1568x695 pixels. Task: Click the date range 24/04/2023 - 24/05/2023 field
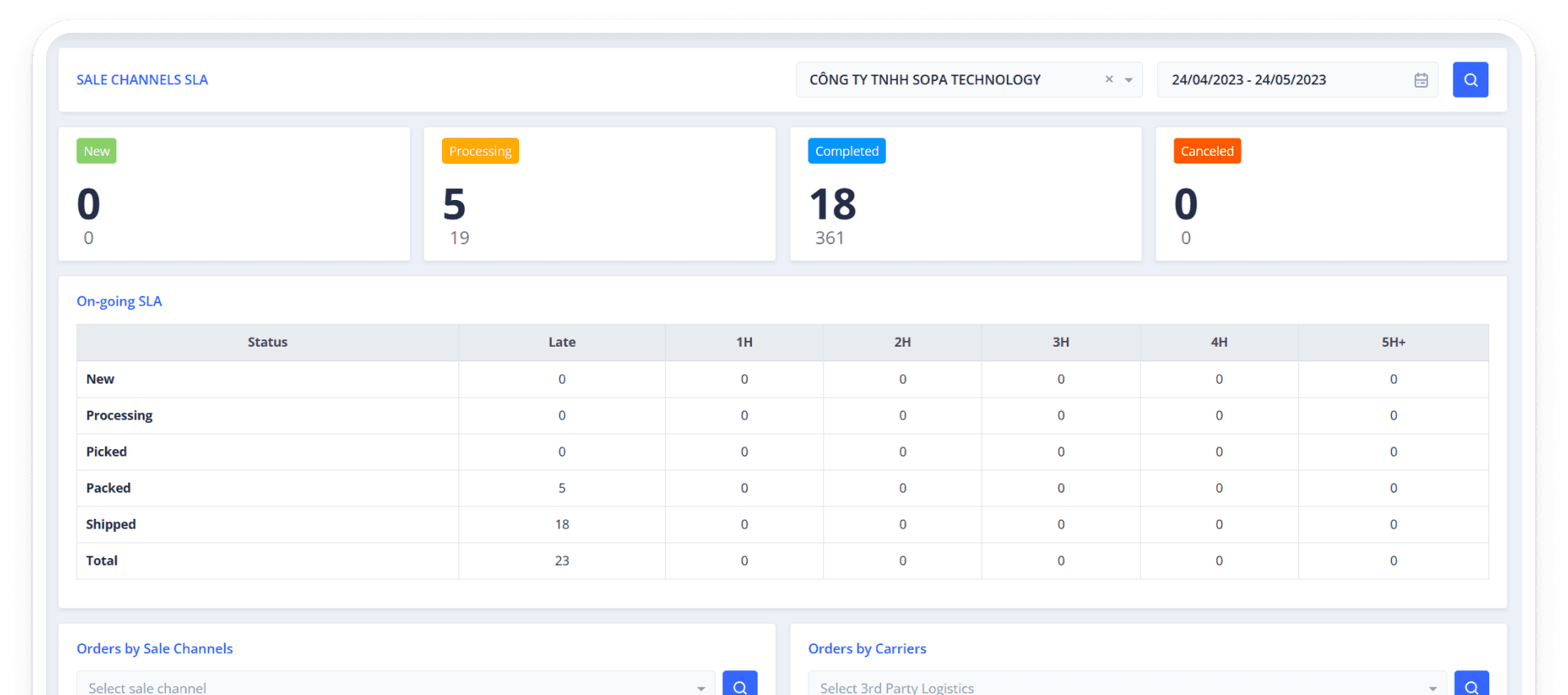point(1297,79)
